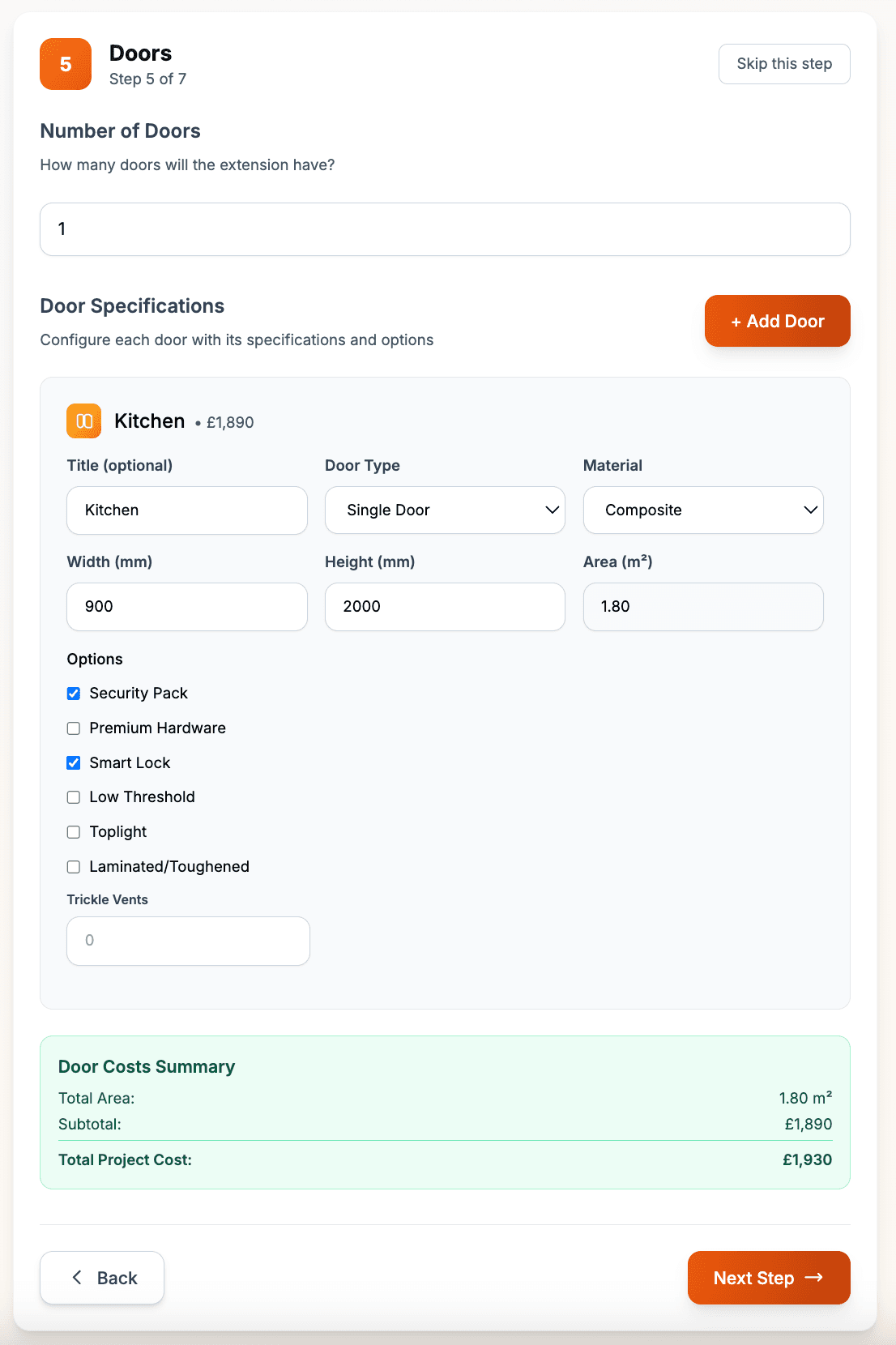Click the orange step 5 badge
896x1345 pixels.
pos(66,64)
